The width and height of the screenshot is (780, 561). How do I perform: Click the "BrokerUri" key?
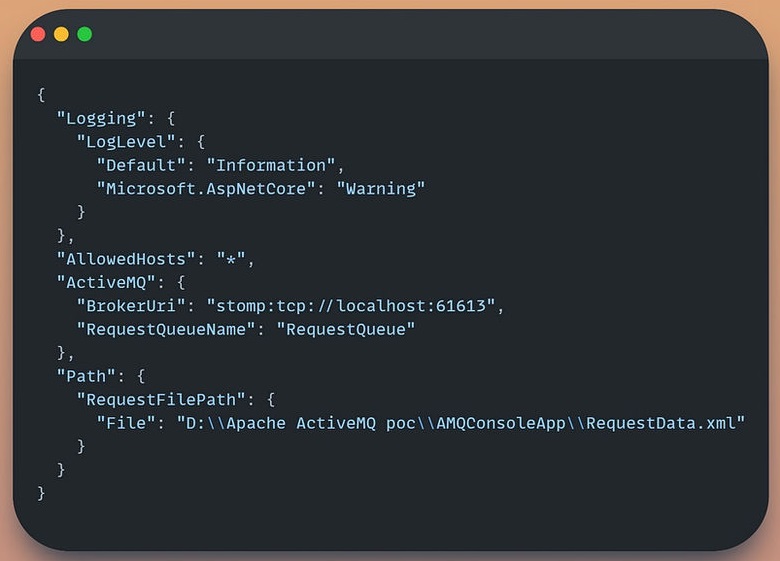pyautogui.click(x=131, y=306)
